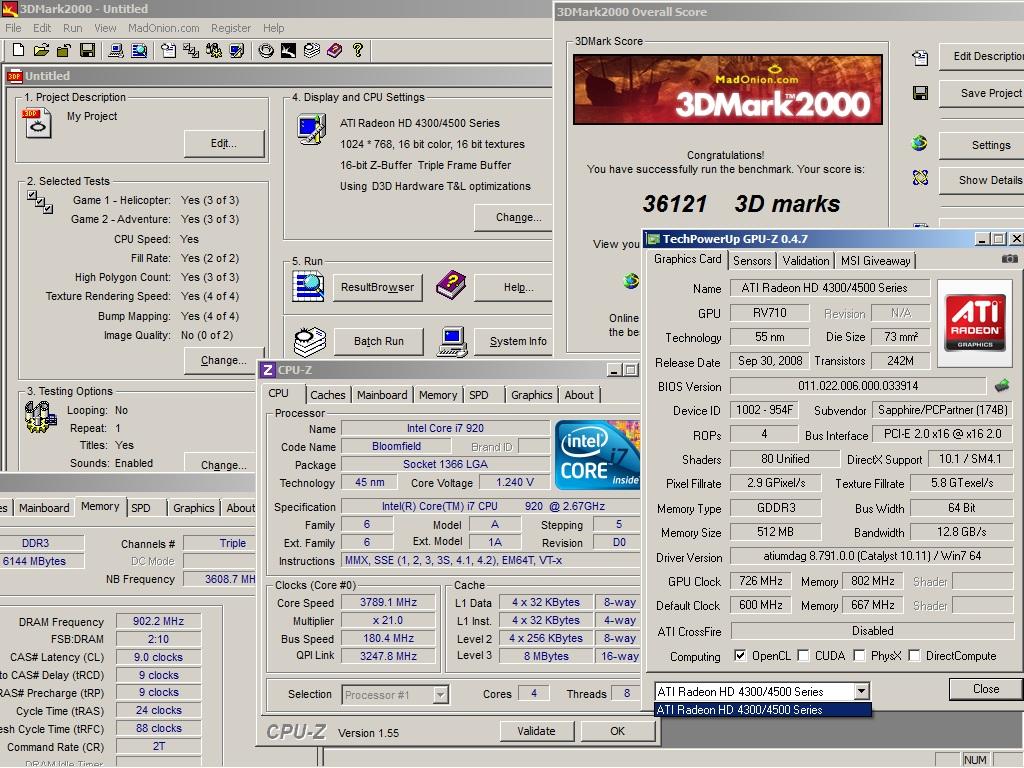The width and height of the screenshot is (1024, 768).
Task: Open the Register menu
Action: [231, 28]
